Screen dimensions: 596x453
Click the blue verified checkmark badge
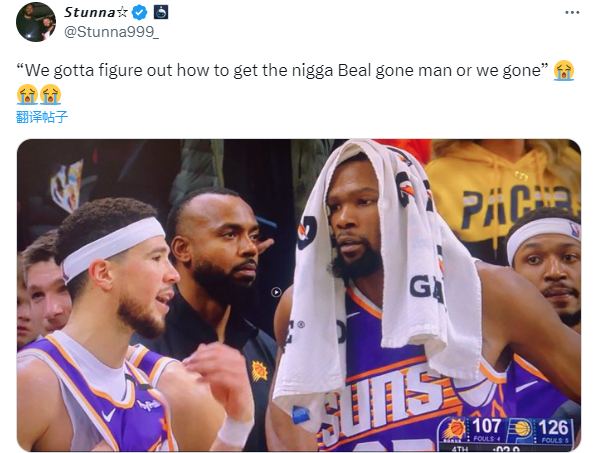[139, 13]
